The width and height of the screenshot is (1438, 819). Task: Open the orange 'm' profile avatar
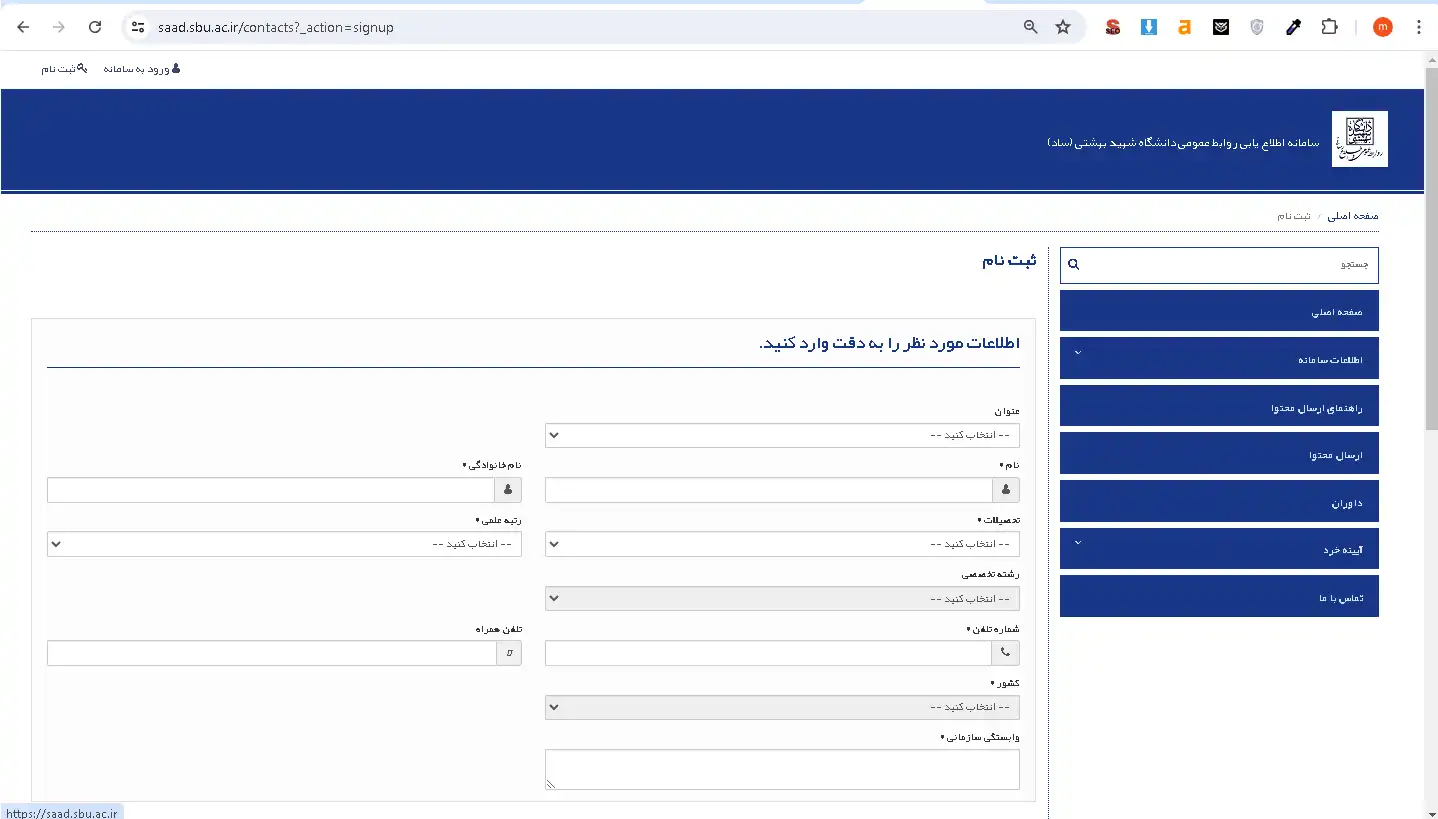[x=1383, y=27]
